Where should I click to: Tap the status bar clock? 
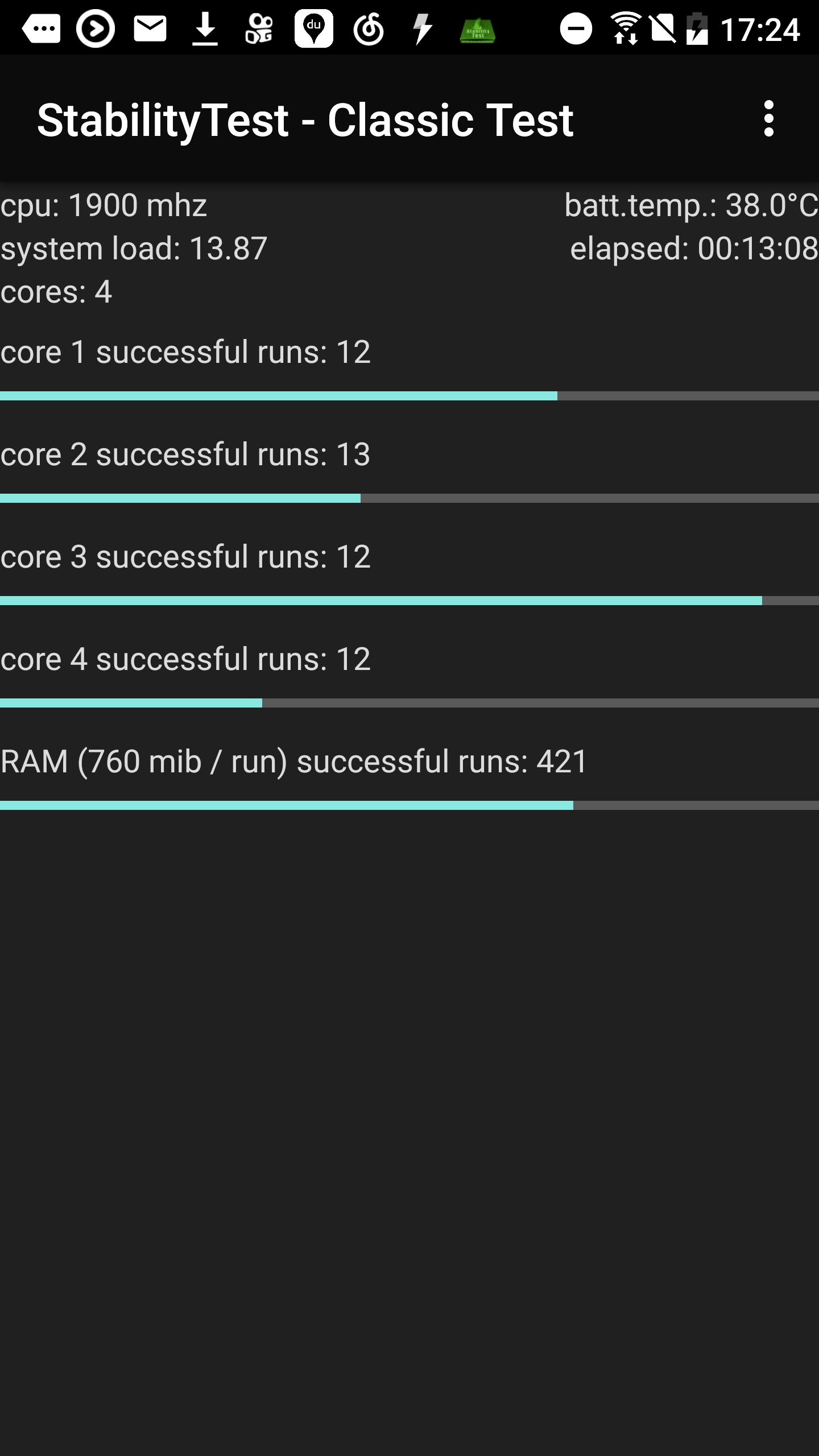760,30
